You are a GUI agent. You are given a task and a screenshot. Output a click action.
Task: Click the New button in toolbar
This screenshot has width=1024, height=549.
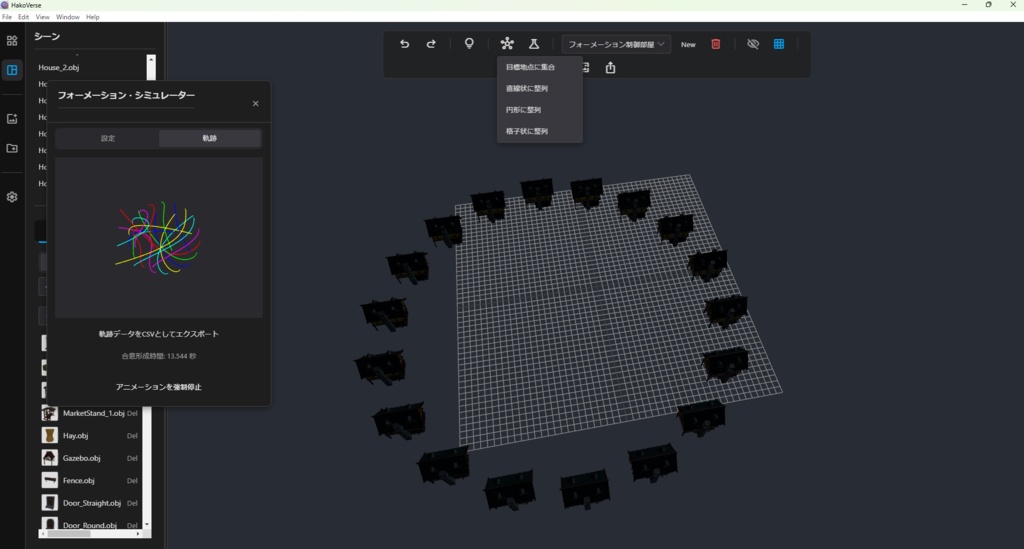click(x=688, y=44)
